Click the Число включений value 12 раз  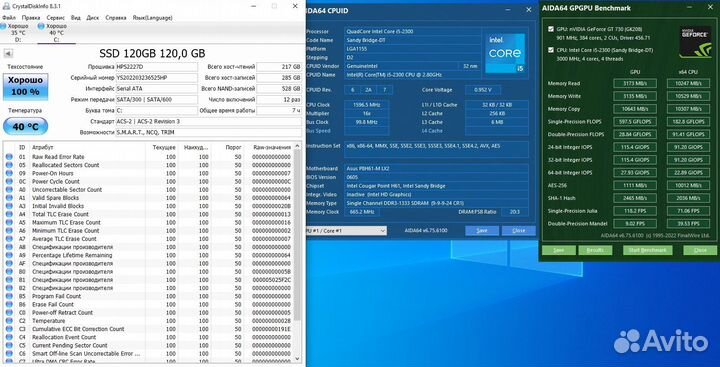tap(279, 100)
